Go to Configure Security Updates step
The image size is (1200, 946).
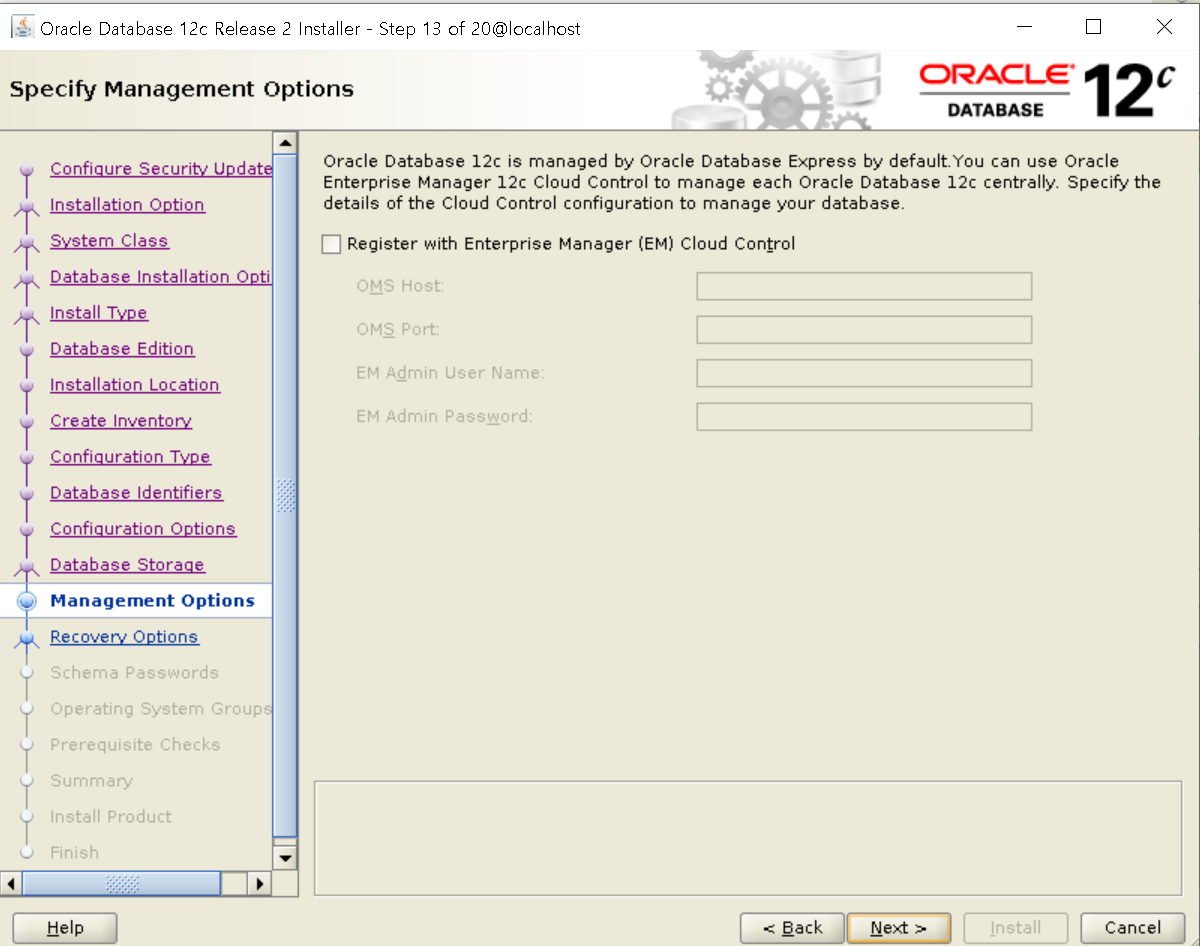[161, 169]
